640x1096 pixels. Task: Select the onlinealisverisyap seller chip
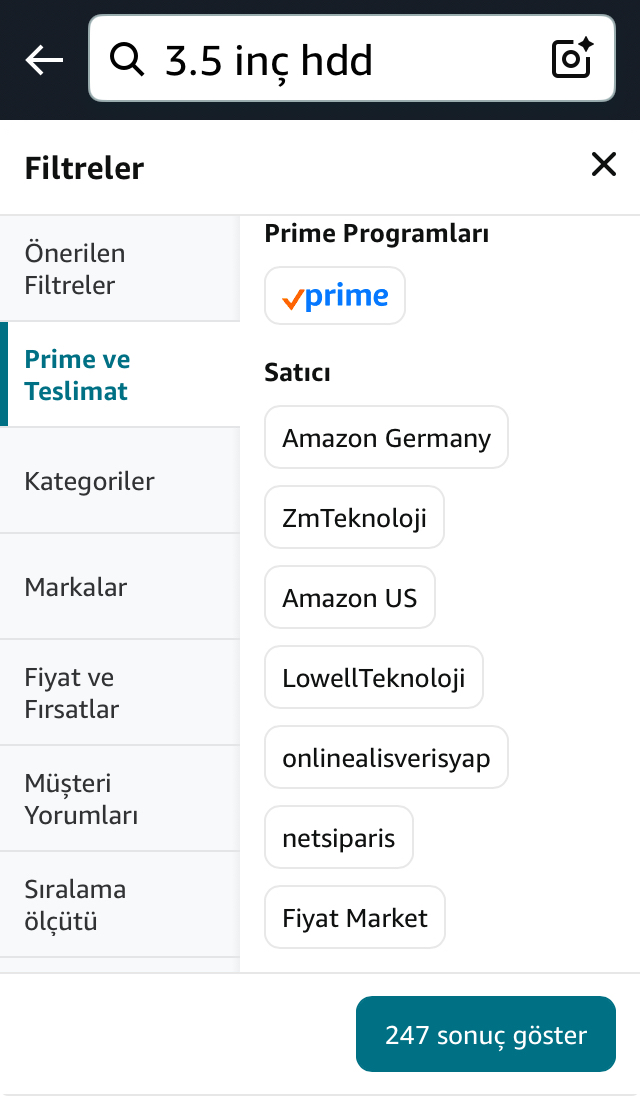[x=386, y=758]
